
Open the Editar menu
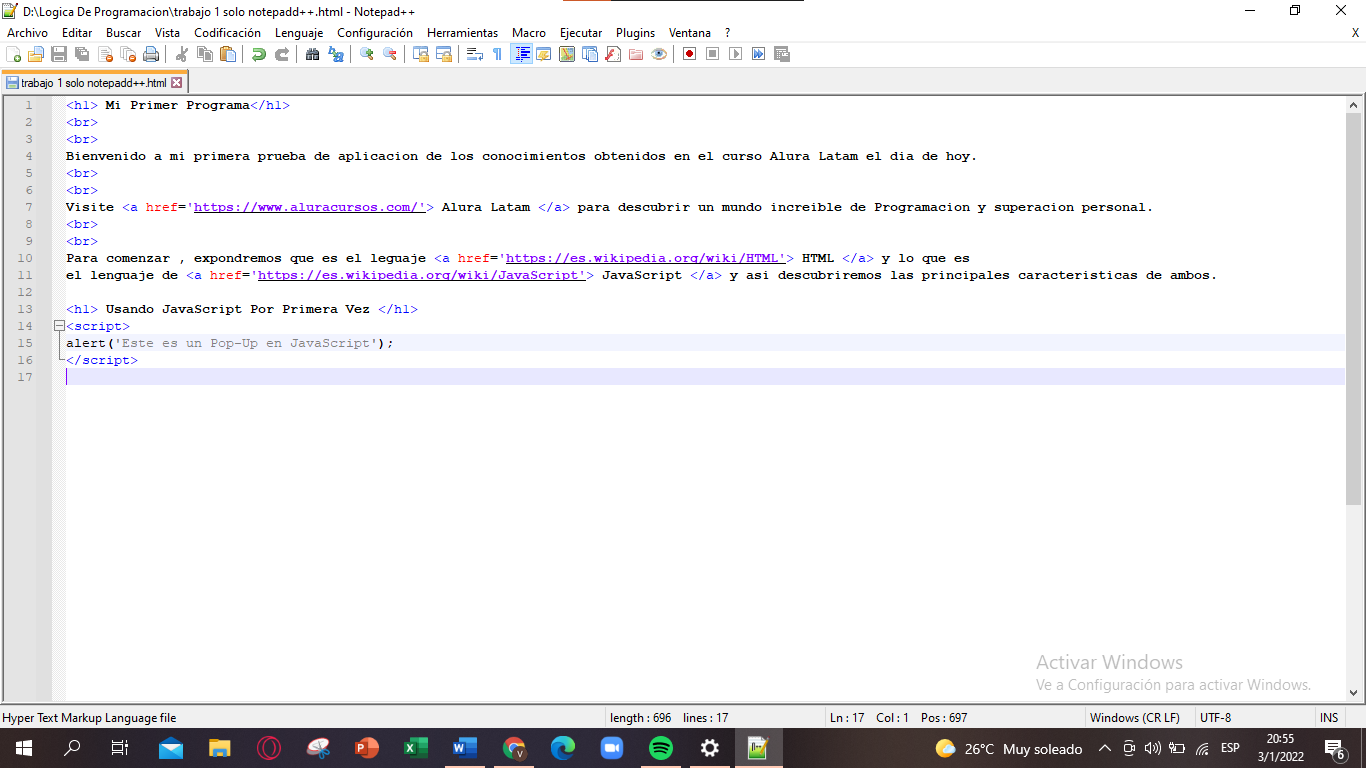coord(77,33)
